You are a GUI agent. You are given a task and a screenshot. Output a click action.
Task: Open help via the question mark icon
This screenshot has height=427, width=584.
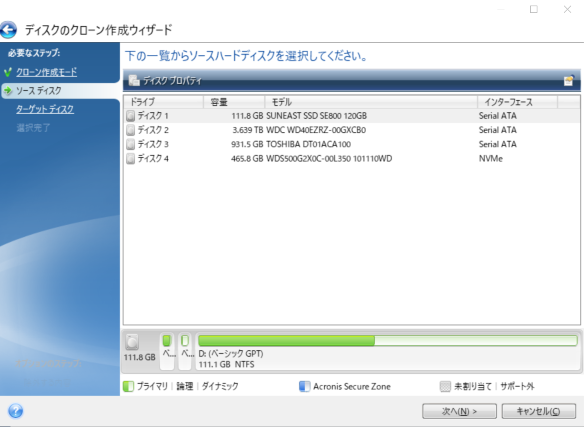coord(15,411)
